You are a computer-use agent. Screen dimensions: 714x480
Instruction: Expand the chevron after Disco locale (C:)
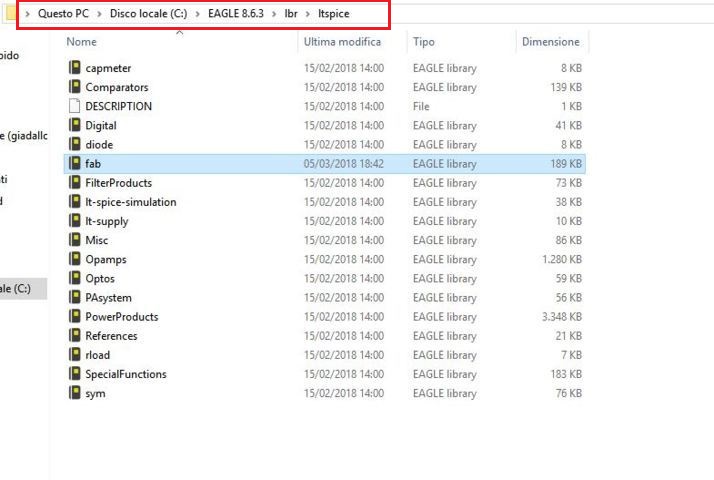click(x=198, y=14)
